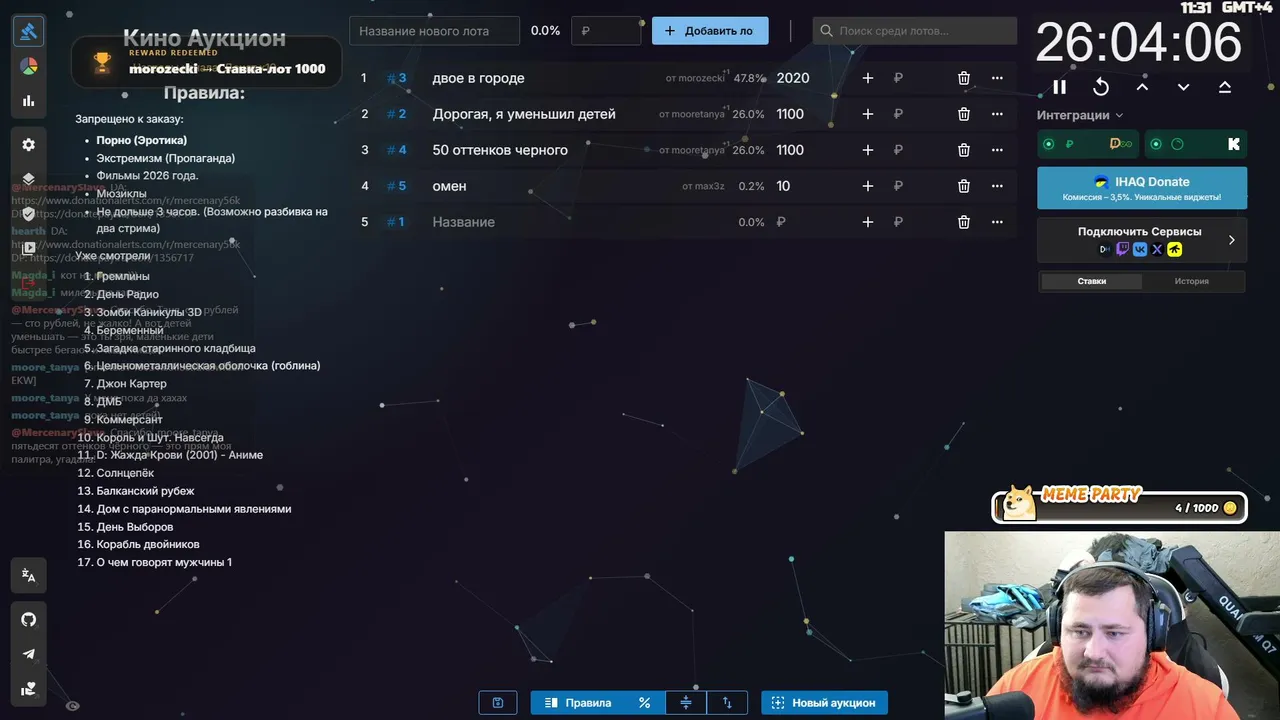Open the auction gavel page in sidebar

28,31
